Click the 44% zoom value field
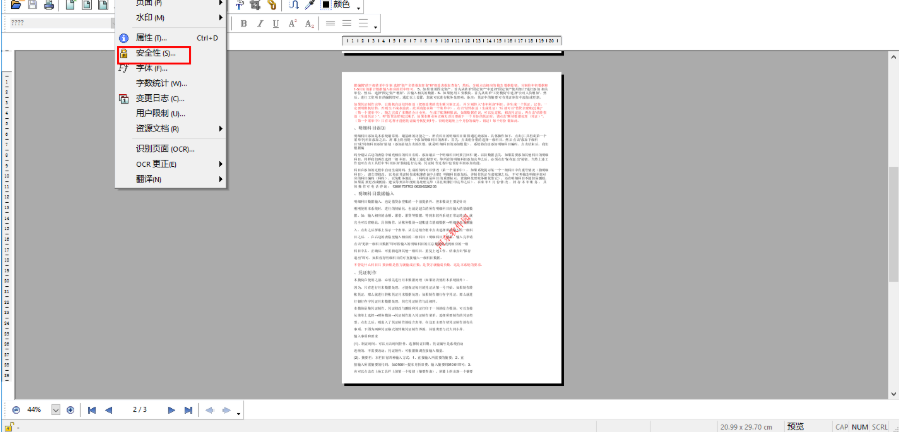Screen dimensions: 899x432 pos(34,410)
